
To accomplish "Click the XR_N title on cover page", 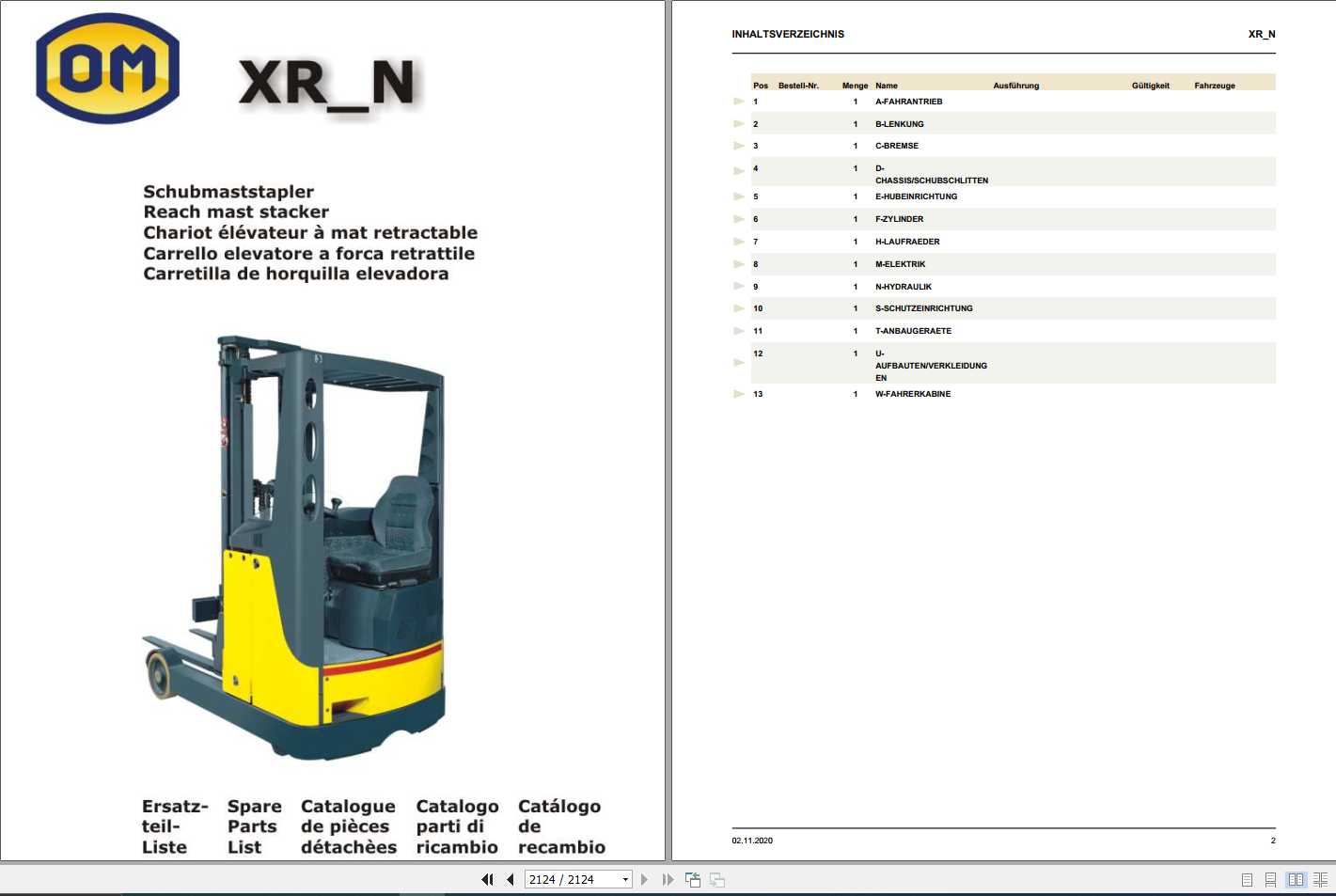I will (327, 84).
